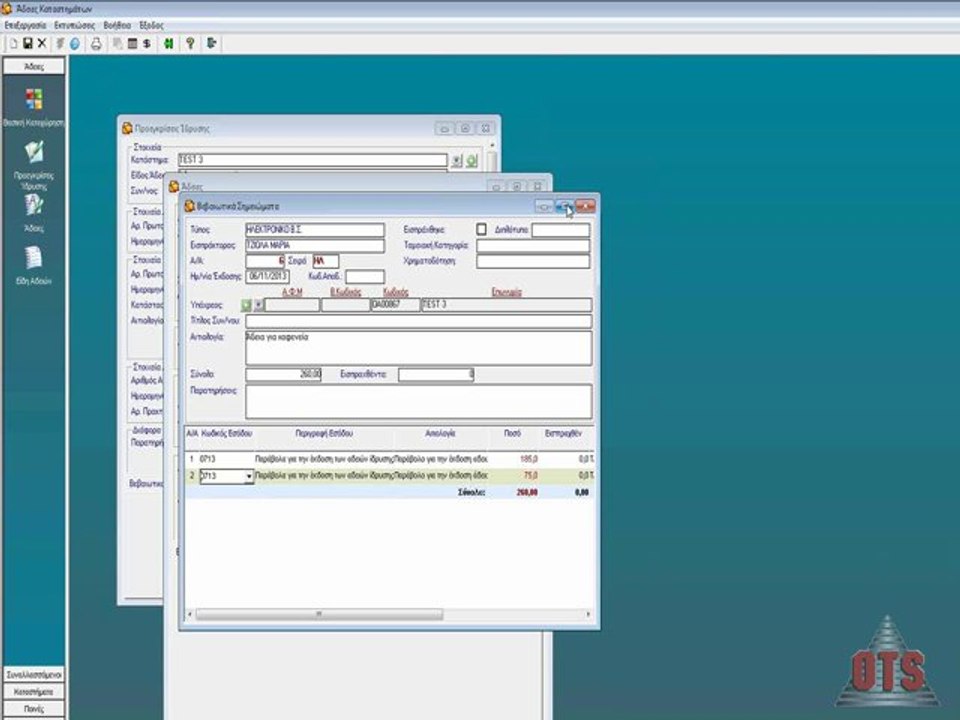Click the grid horizontal scrollbar thumb

tap(319, 614)
